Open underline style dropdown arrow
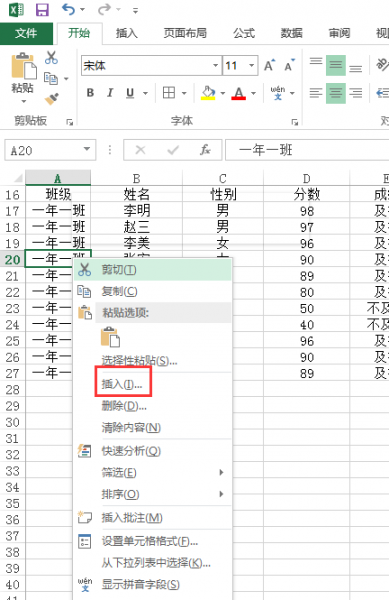 tap(145, 93)
